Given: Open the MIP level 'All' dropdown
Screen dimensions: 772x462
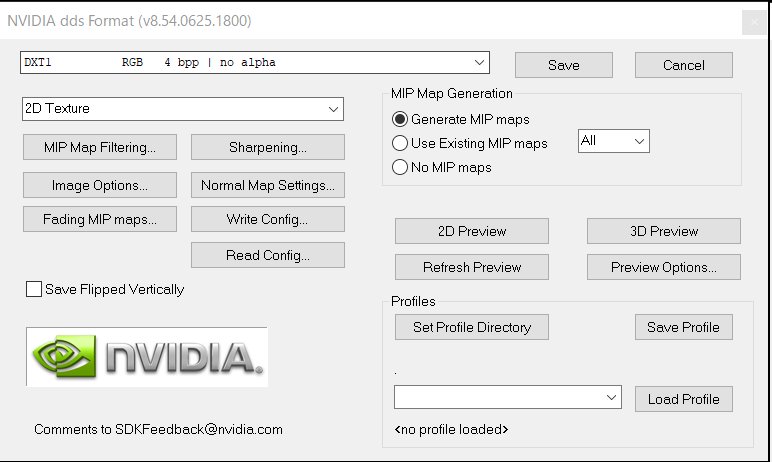Looking at the screenshot, I should tap(639, 141).
